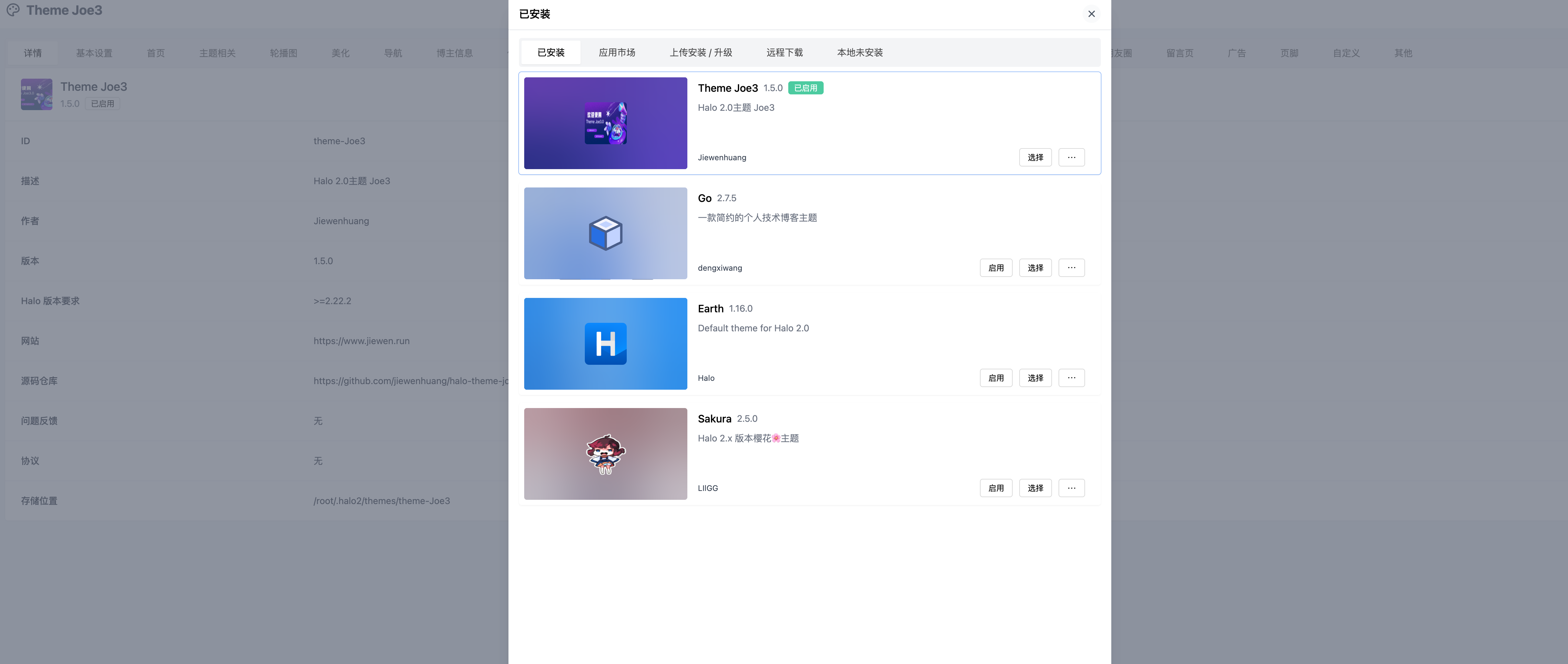The height and width of the screenshot is (664, 1568).
Task: Open the 留言页 settings tab
Action: [1180, 53]
